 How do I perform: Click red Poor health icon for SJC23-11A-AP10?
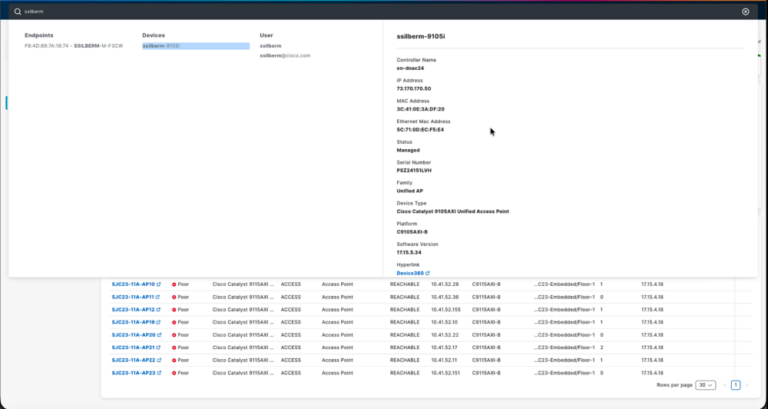coord(174,285)
